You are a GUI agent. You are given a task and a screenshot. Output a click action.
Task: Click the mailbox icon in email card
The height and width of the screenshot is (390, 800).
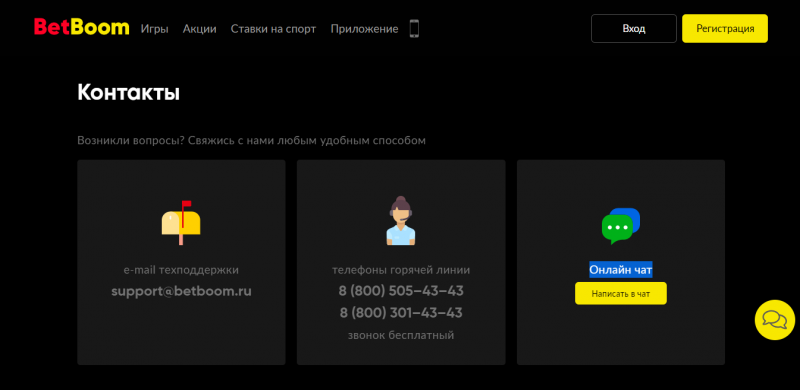click(x=181, y=223)
